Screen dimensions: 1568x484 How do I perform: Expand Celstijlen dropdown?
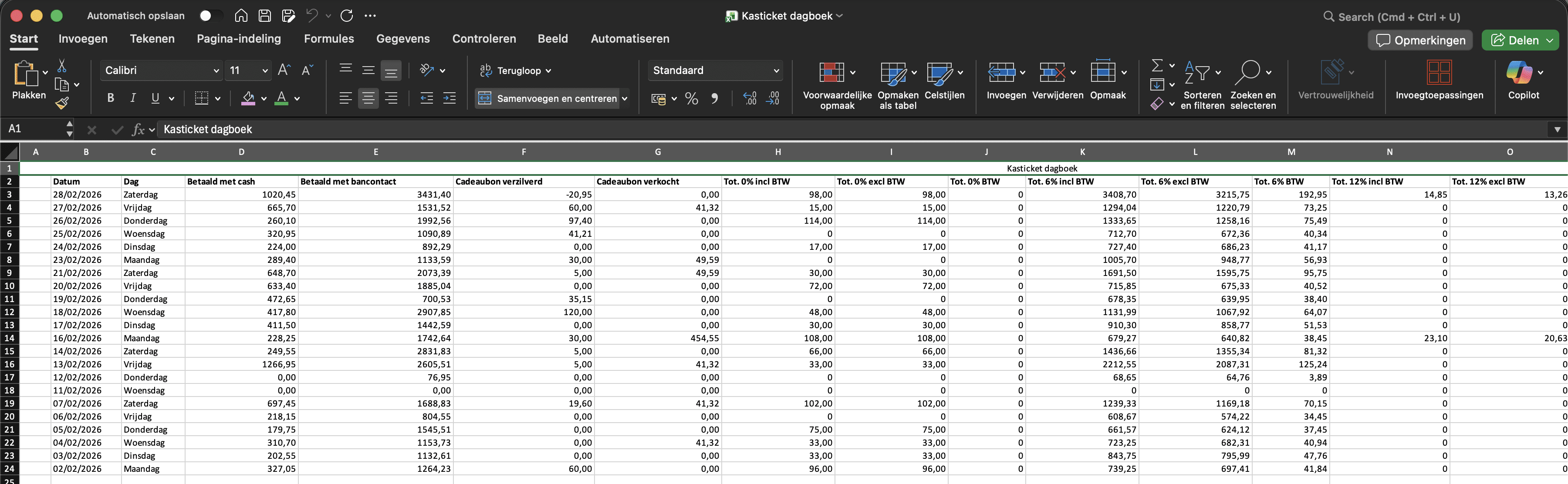click(x=960, y=72)
